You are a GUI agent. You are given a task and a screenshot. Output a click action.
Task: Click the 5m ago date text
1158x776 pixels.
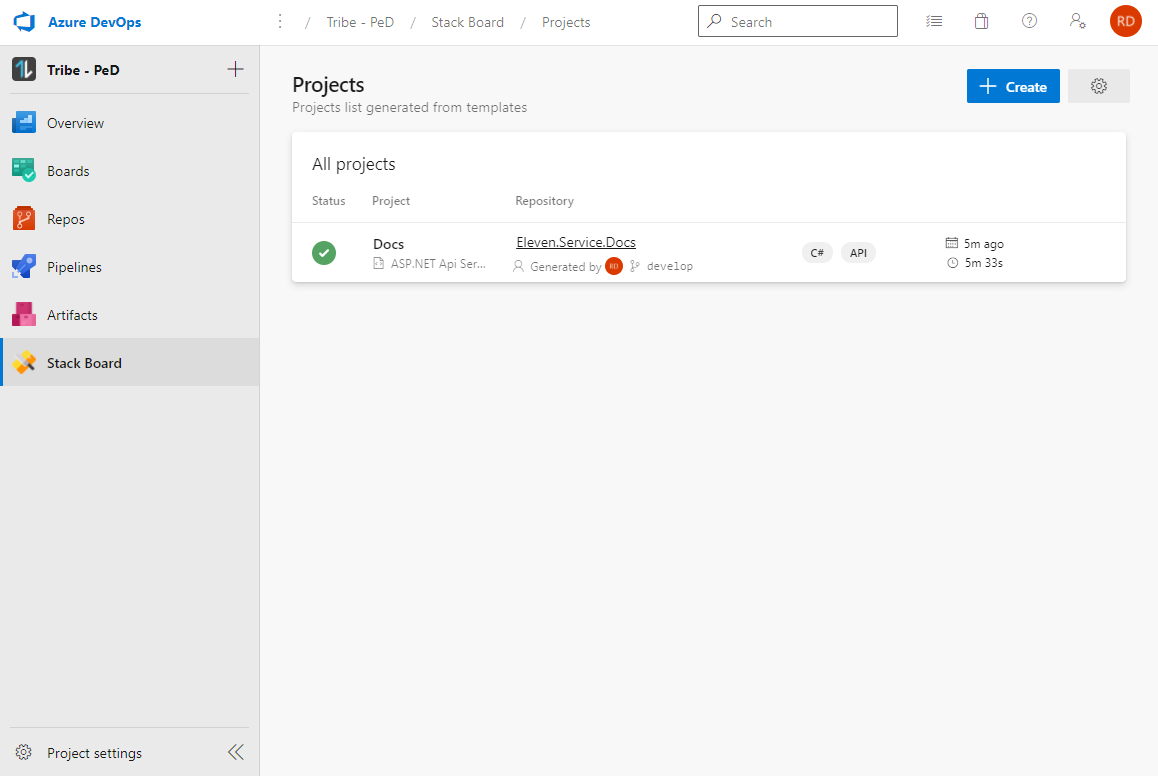click(x=984, y=244)
